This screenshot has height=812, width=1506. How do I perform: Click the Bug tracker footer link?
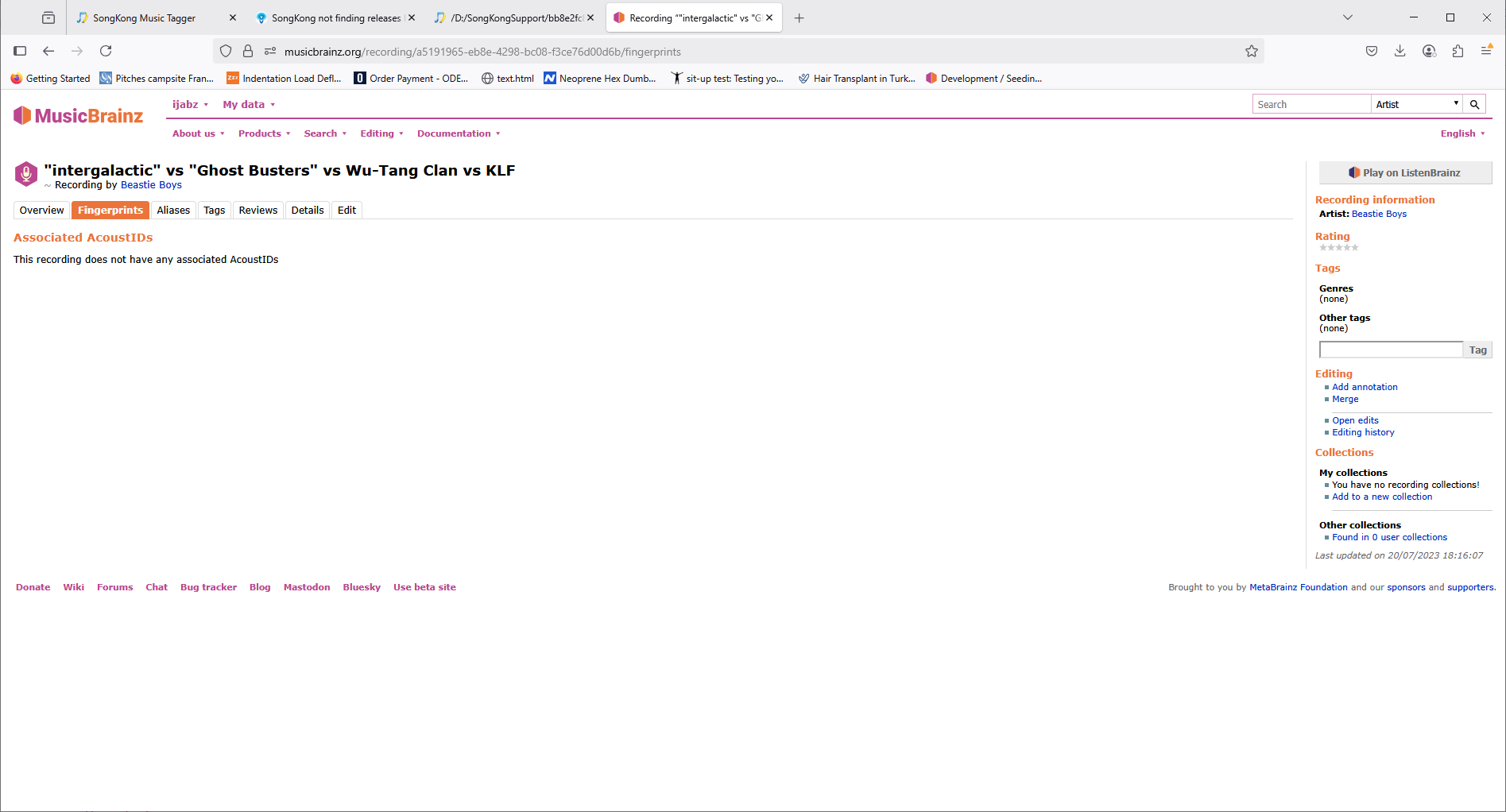pos(208,587)
